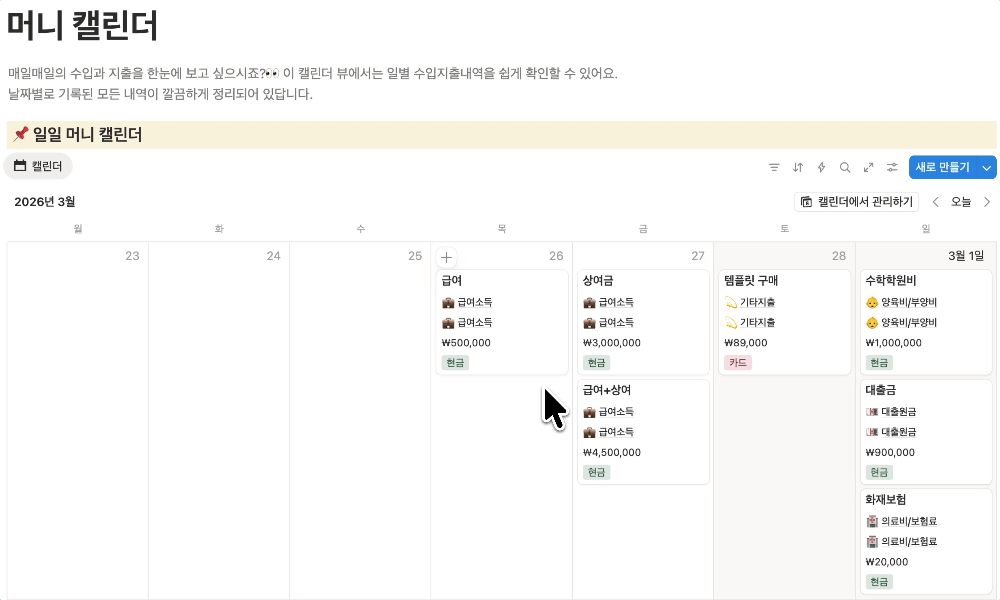Viewport: 1000px width, 600px height.
Task: Click the search magnifier icon
Action: 845,167
